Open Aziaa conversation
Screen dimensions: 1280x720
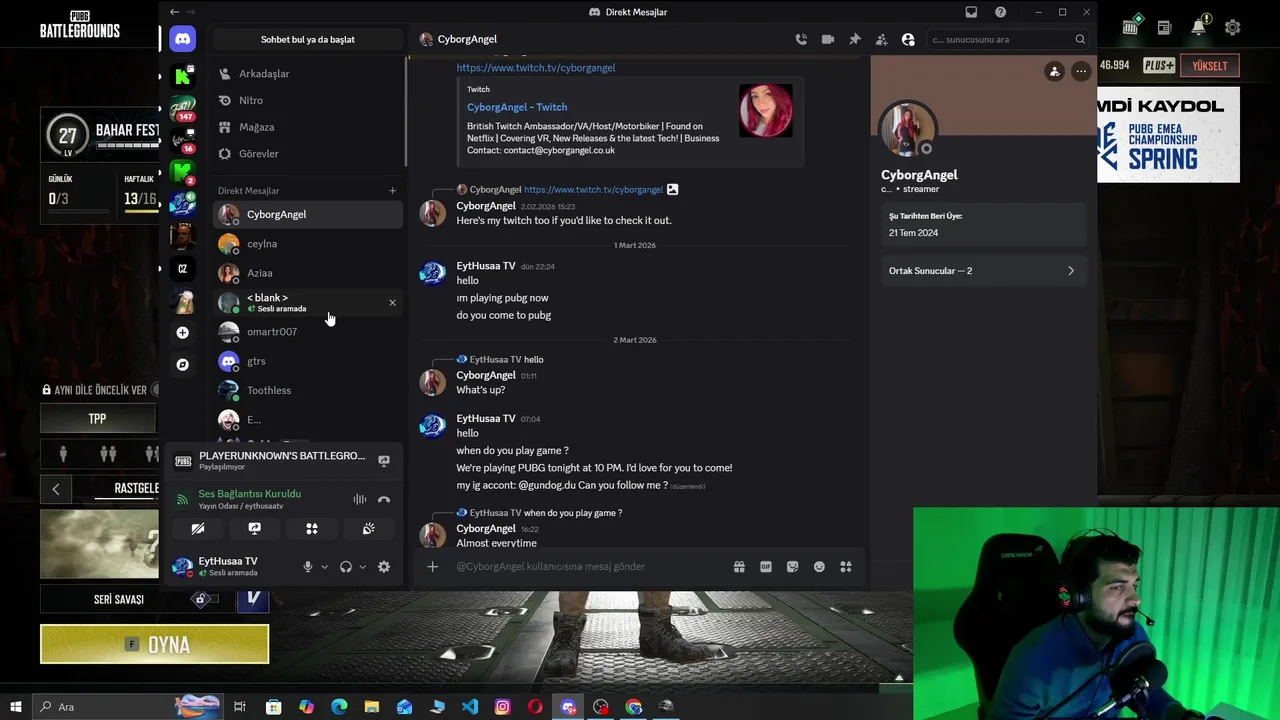point(308,273)
